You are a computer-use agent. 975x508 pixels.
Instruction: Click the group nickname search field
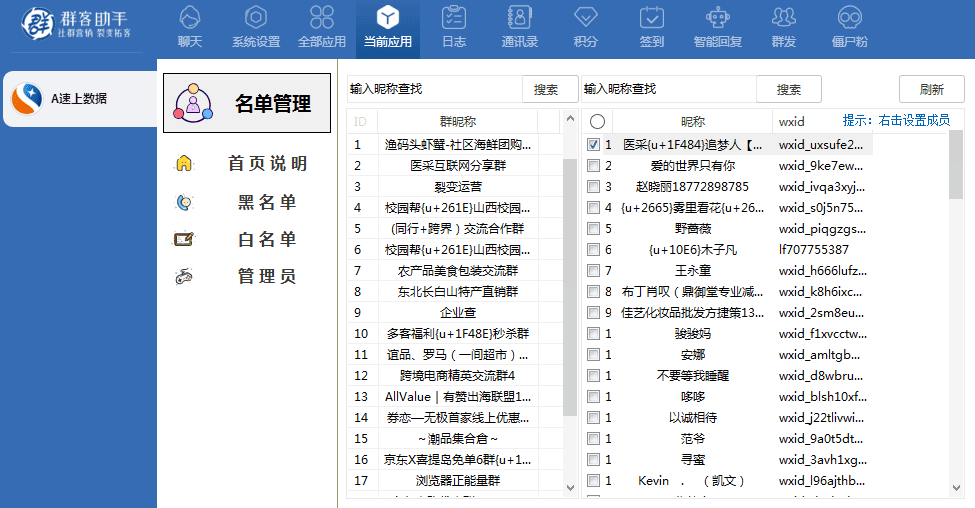[434, 89]
